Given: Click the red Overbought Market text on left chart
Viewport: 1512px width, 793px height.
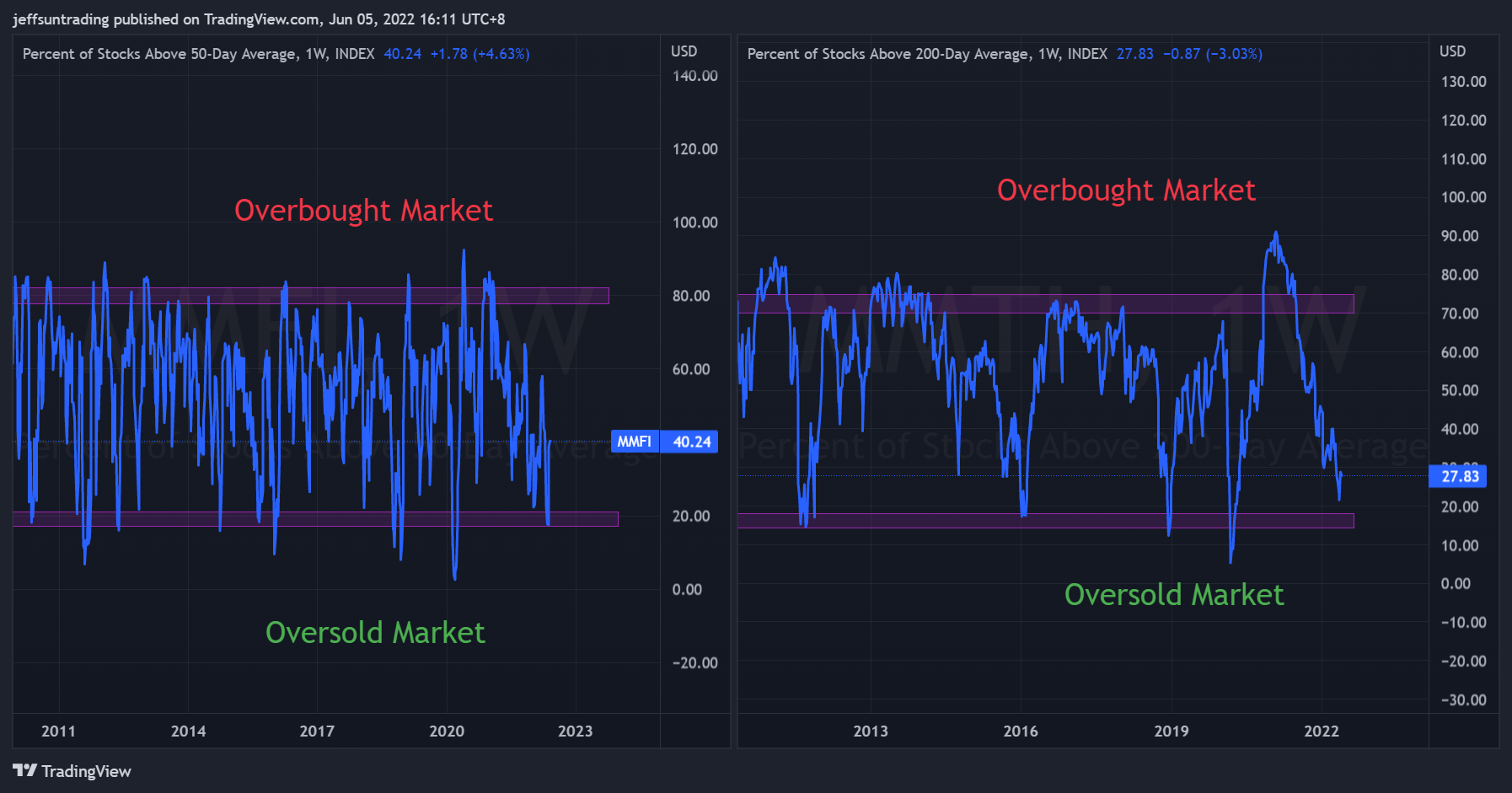Looking at the screenshot, I should (x=363, y=211).
